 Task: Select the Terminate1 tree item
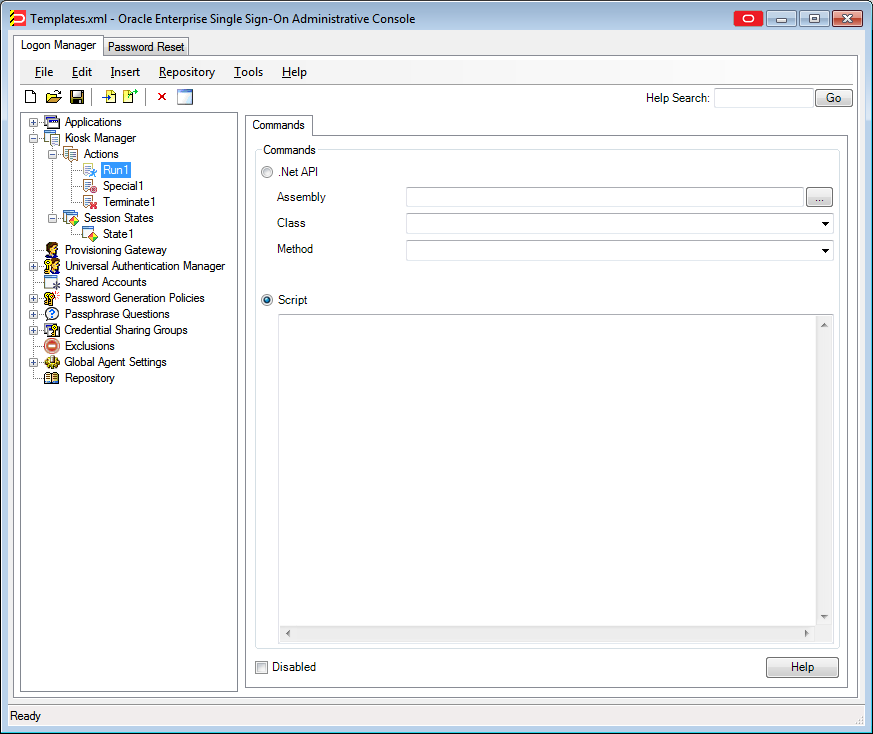click(x=129, y=202)
